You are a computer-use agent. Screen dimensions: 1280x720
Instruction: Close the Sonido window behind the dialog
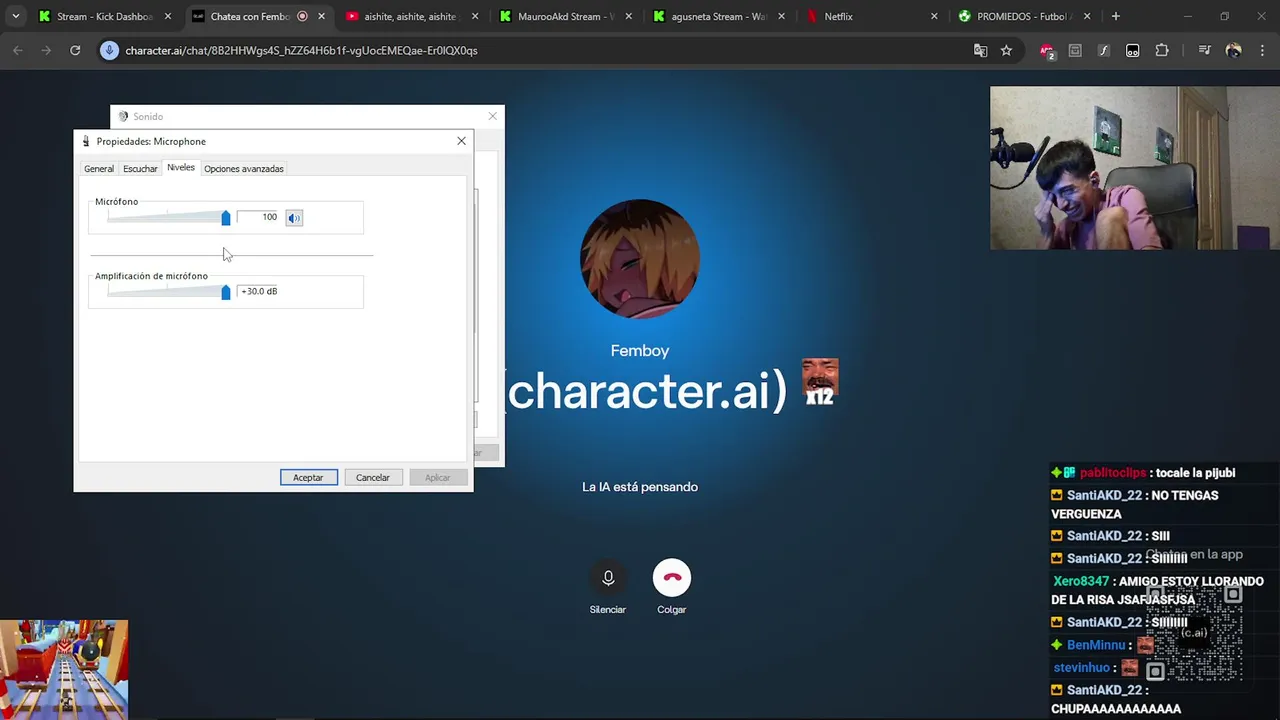click(x=492, y=116)
